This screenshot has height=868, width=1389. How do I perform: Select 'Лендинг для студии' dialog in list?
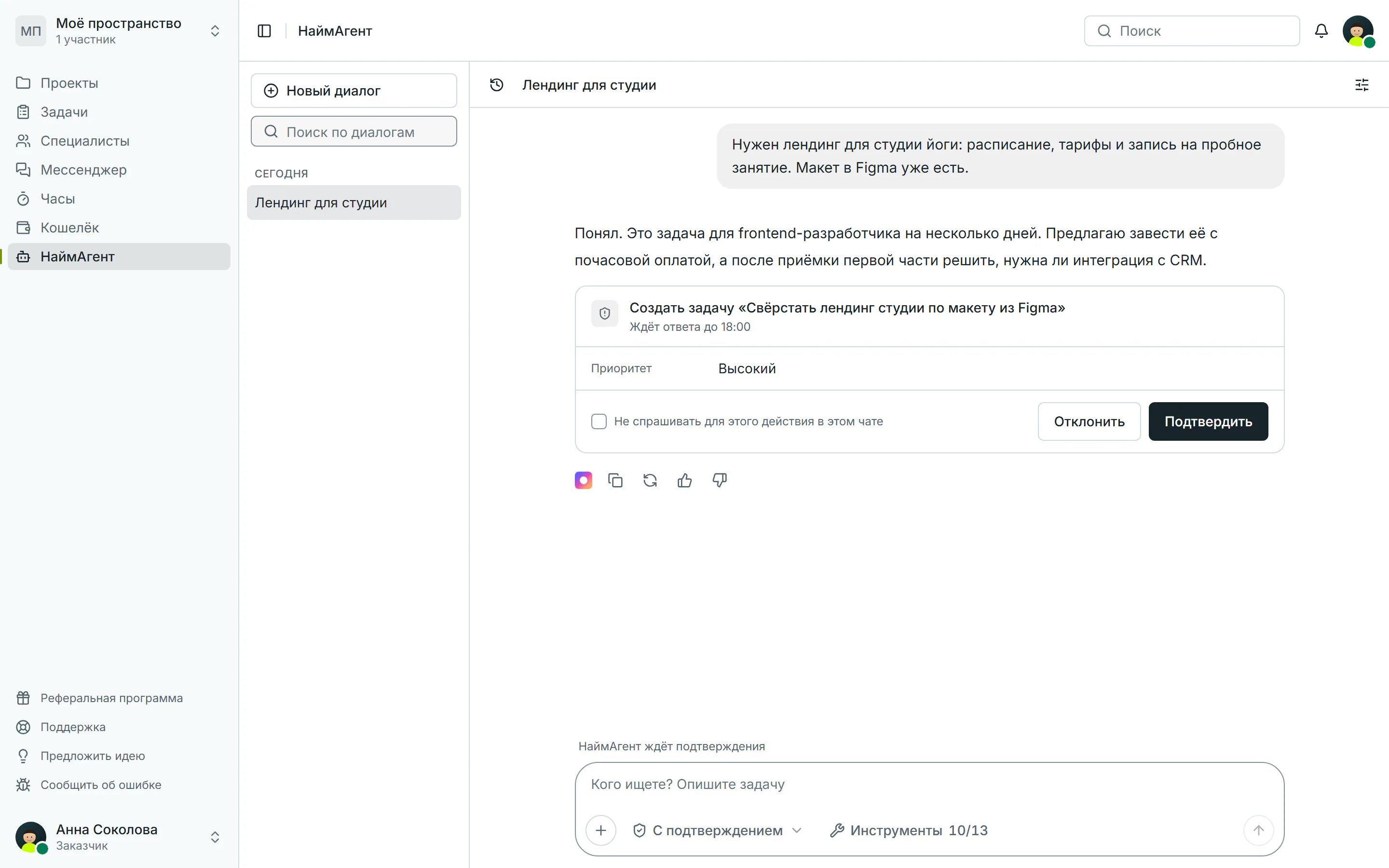[354, 203]
